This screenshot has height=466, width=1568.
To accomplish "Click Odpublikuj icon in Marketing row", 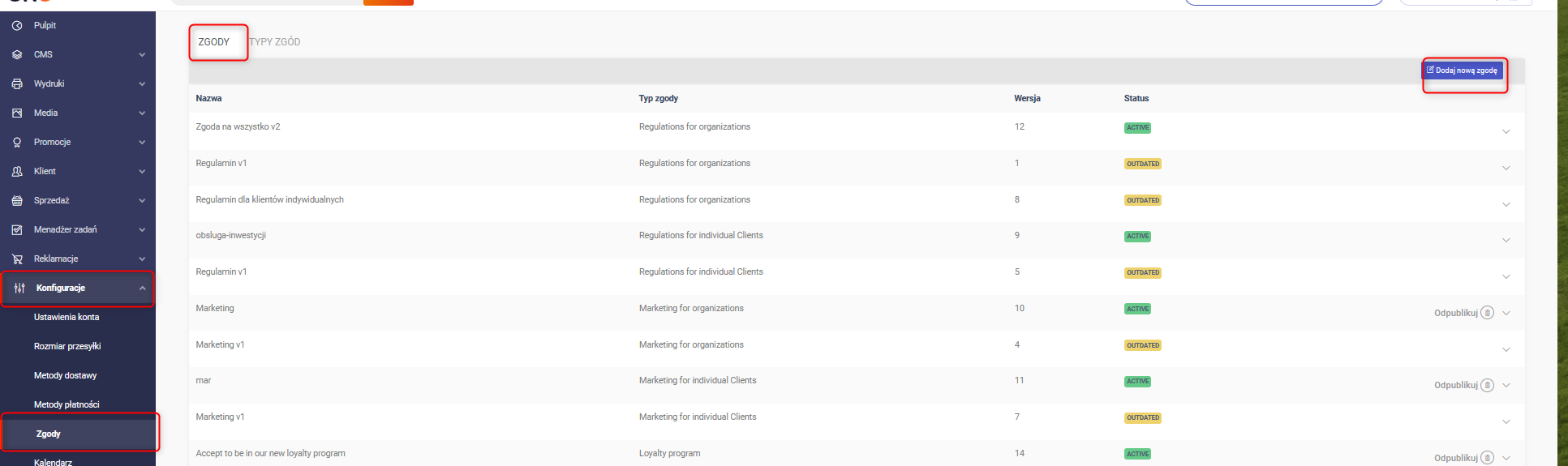I will 1487,313.
